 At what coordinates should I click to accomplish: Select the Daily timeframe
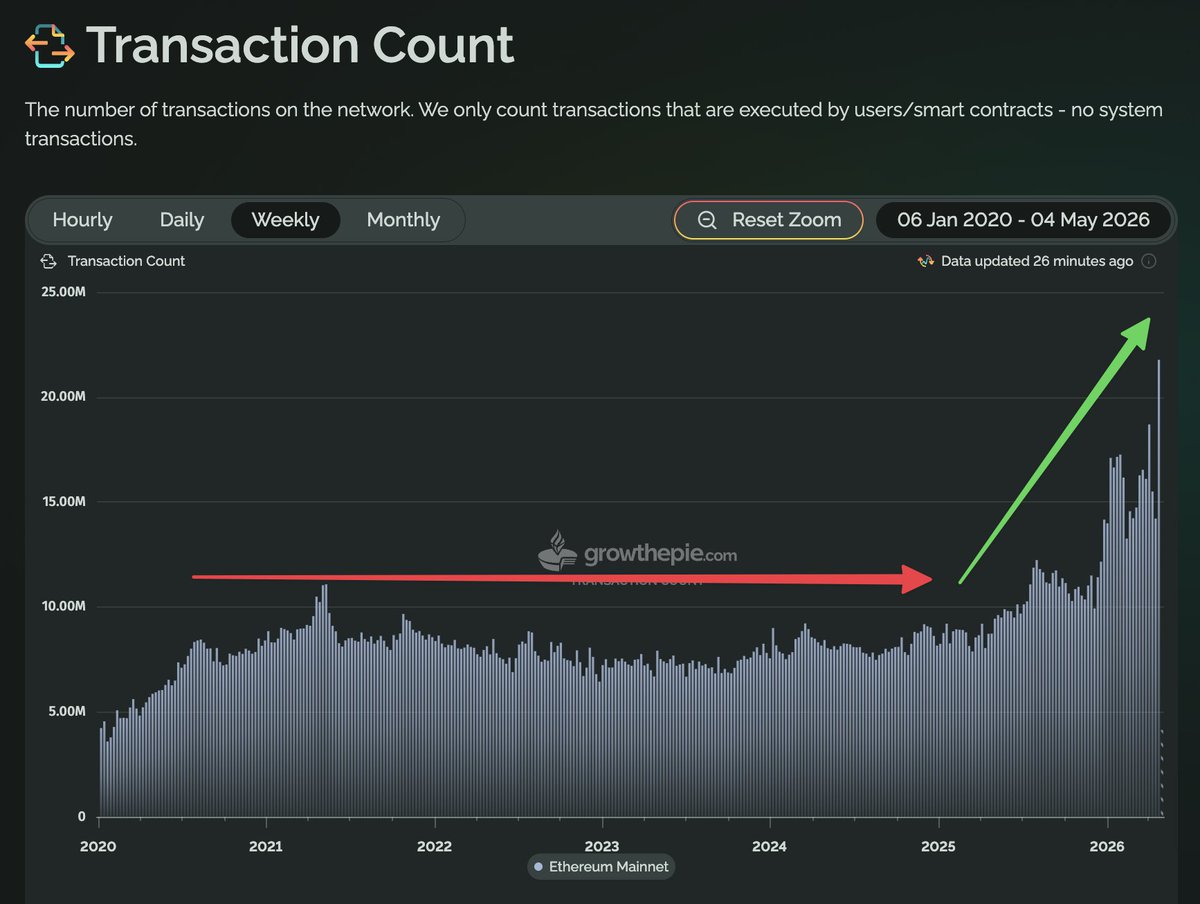182,220
